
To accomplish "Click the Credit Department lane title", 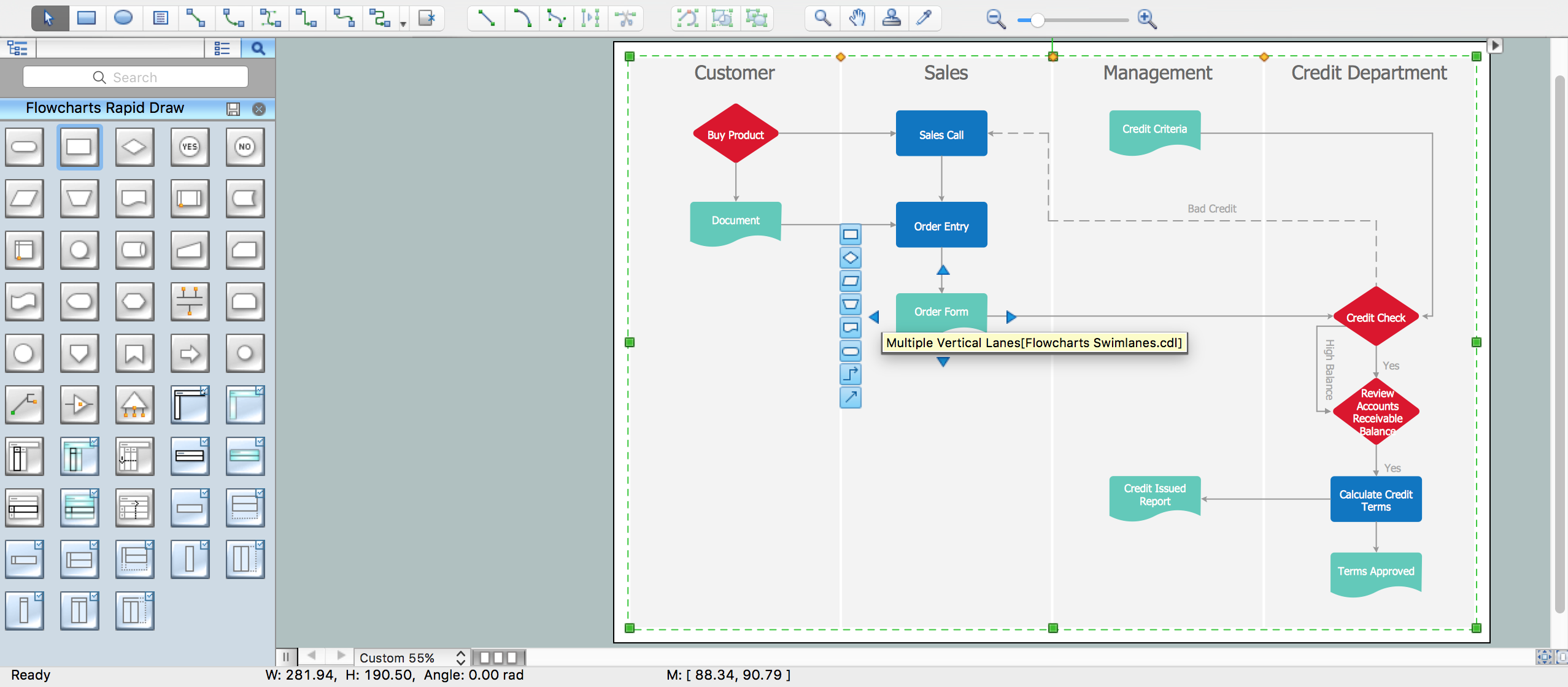I will click(1369, 72).
